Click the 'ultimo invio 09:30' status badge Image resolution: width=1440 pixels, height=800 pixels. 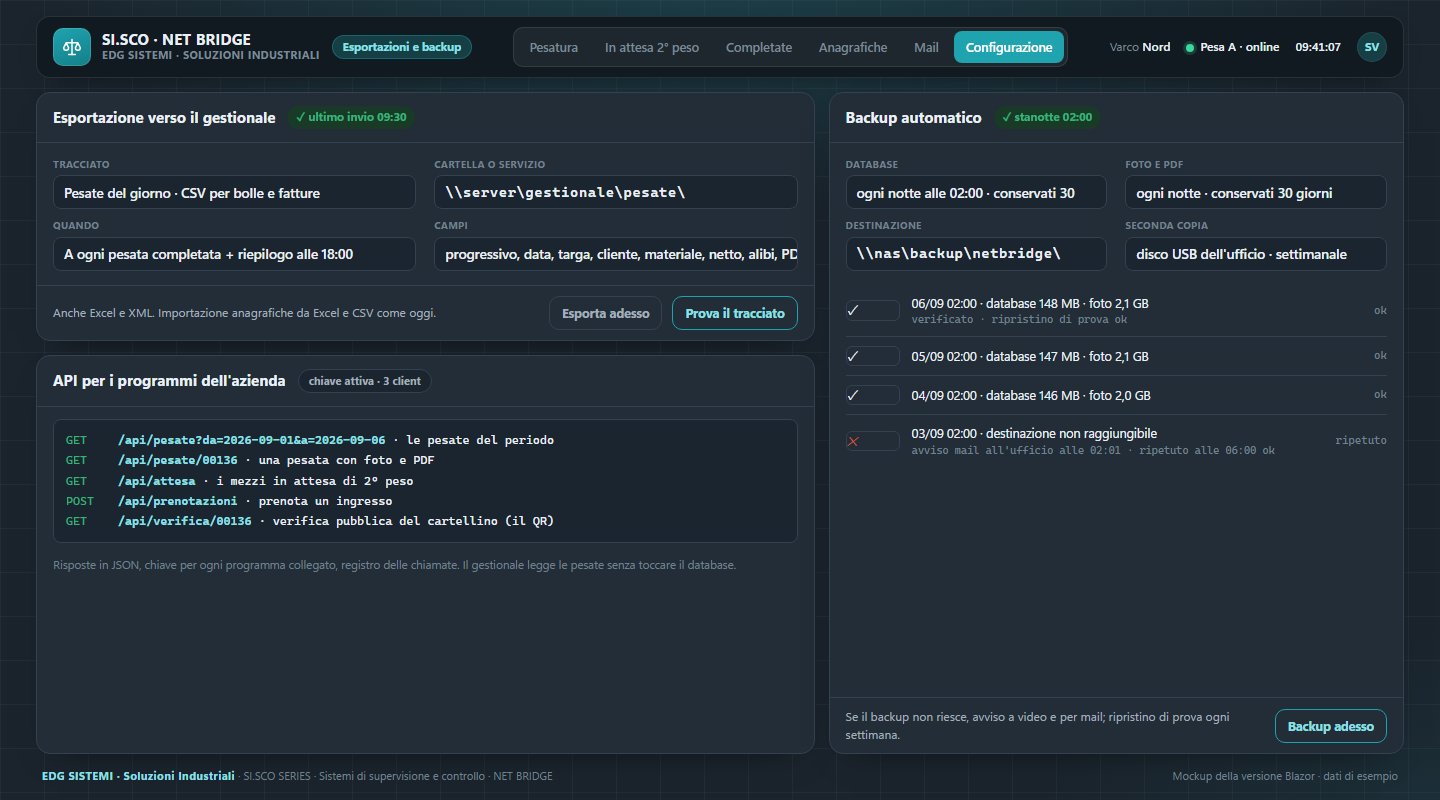coord(351,117)
